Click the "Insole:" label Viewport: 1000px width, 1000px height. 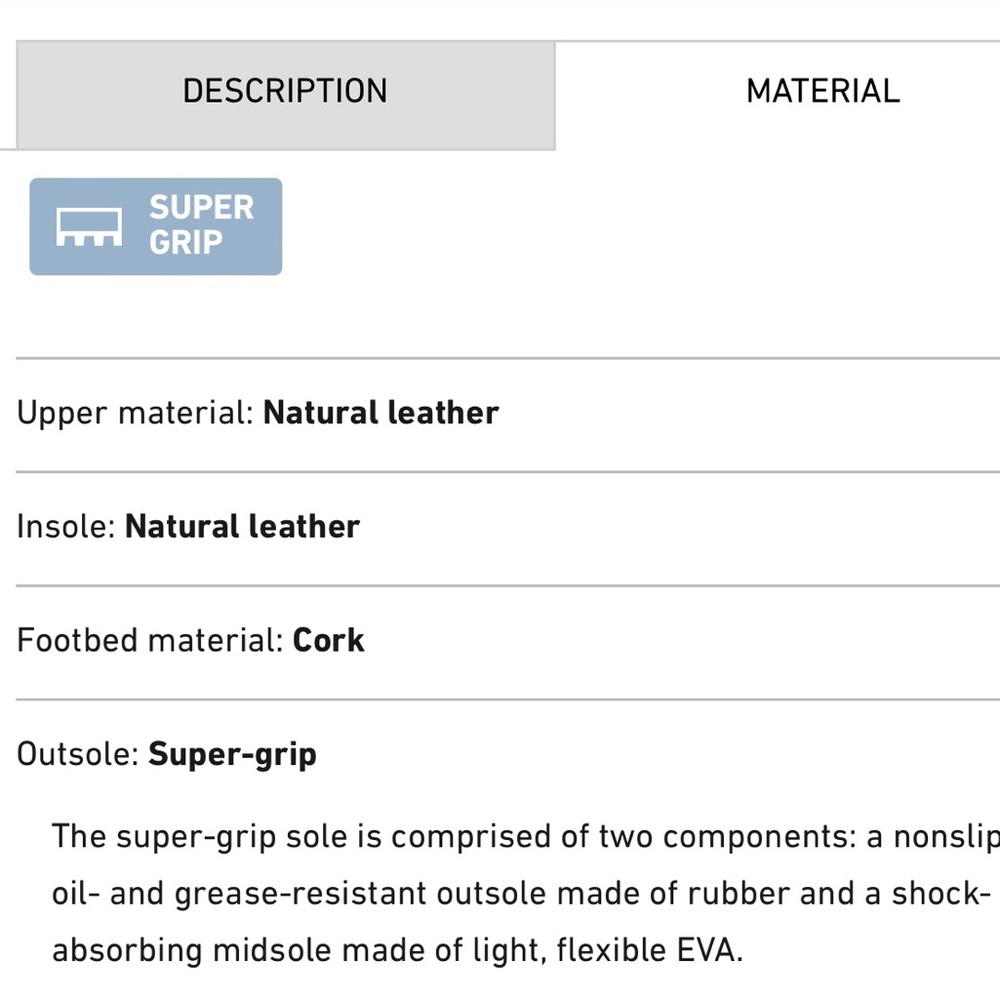coord(67,527)
